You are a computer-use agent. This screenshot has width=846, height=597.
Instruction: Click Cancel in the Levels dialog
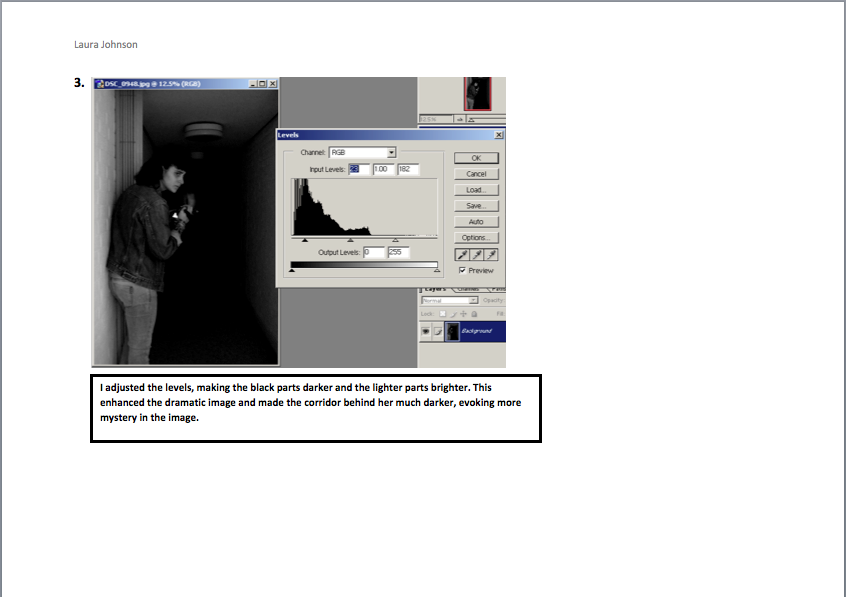click(476, 174)
